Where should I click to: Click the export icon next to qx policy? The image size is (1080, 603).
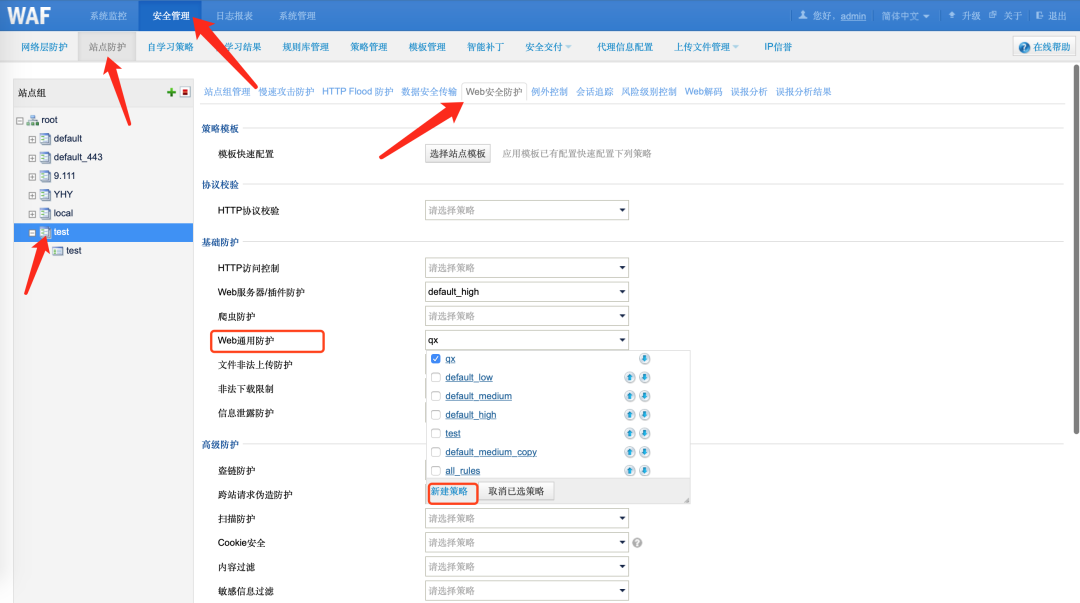click(x=645, y=358)
